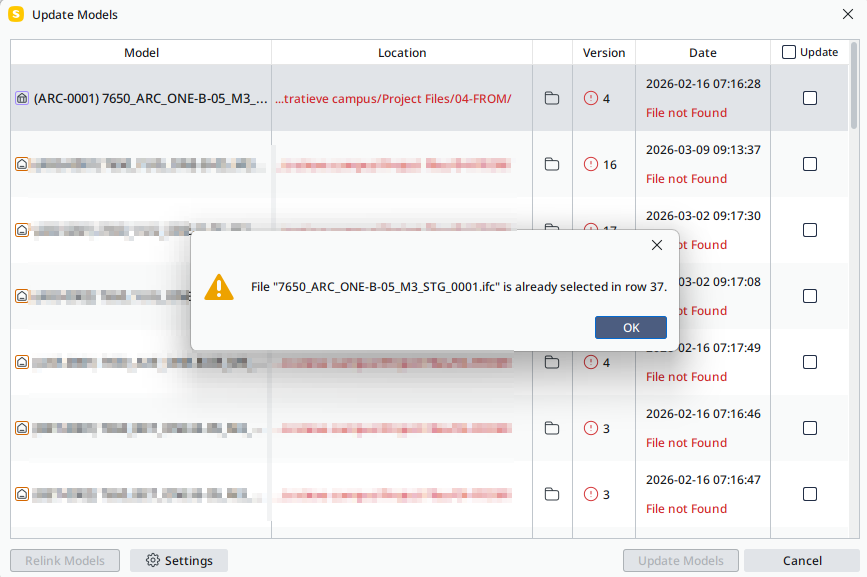Click the date 2026-03-02 09:17:30
The height and width of the screenshot is (577, 867).
pos(703,216)
